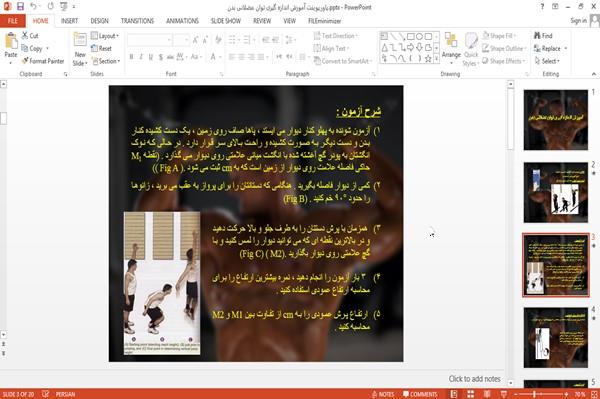
Task: Switch to the DESIGN tab
Action: [99, 21]
